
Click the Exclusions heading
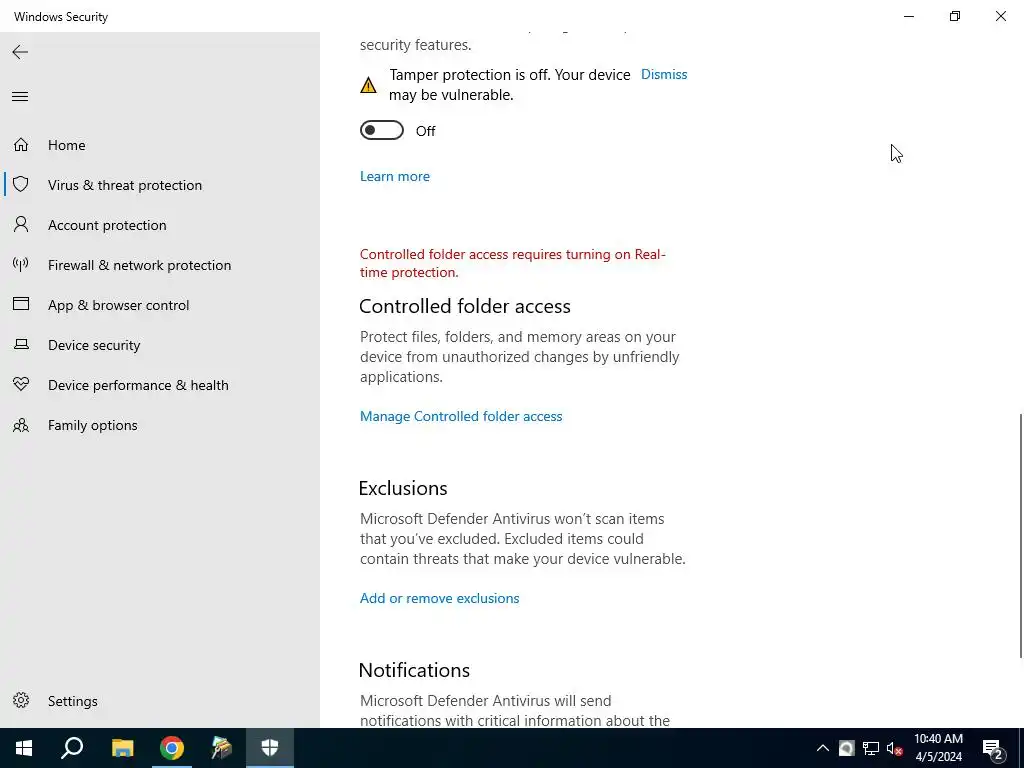point(403,488)
